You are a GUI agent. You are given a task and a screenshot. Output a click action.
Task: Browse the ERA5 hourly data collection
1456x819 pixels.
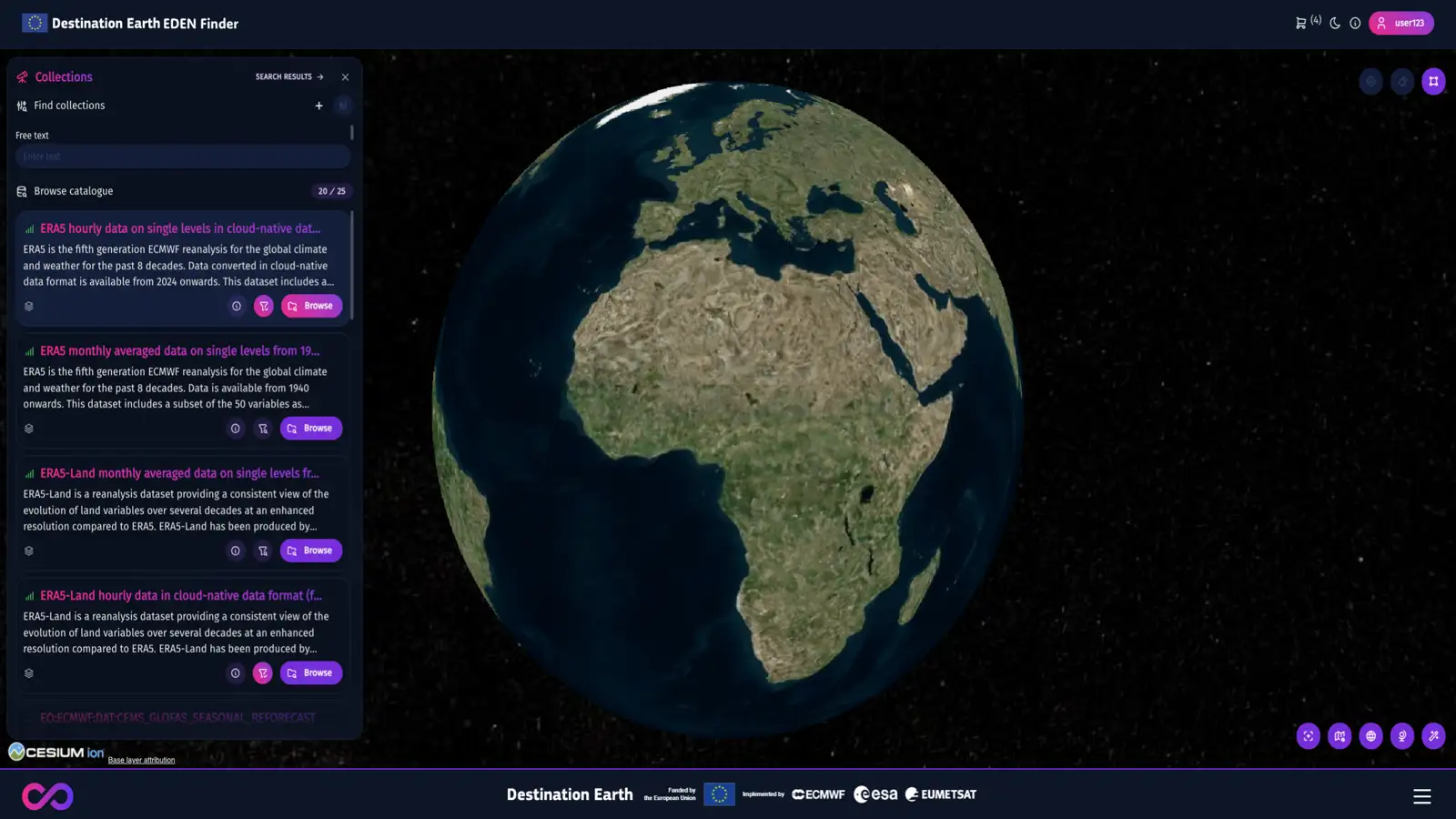(x=311, y=307)
